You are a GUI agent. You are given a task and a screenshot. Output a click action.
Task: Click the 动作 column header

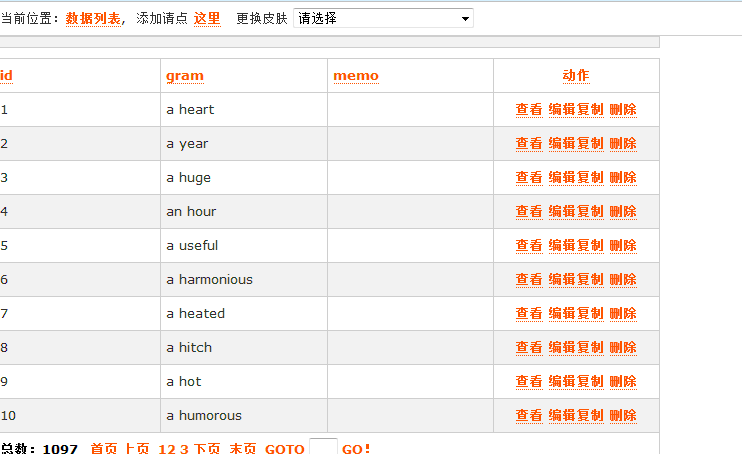tap(576, 76)
